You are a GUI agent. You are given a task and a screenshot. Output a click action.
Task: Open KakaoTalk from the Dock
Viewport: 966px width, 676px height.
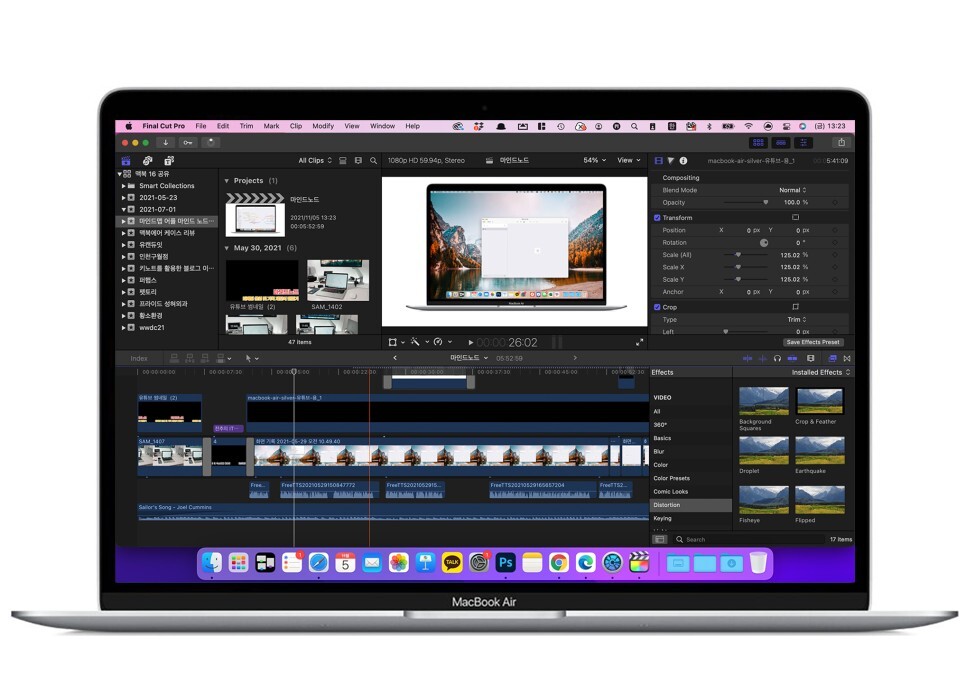pyautogui.click(x=452, y=563)
